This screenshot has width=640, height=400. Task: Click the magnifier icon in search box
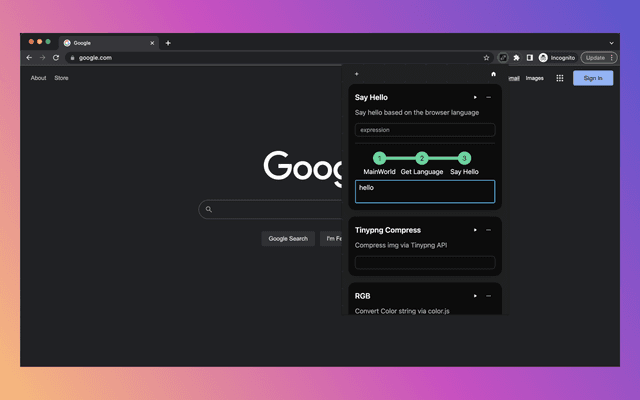click(209, 209)
